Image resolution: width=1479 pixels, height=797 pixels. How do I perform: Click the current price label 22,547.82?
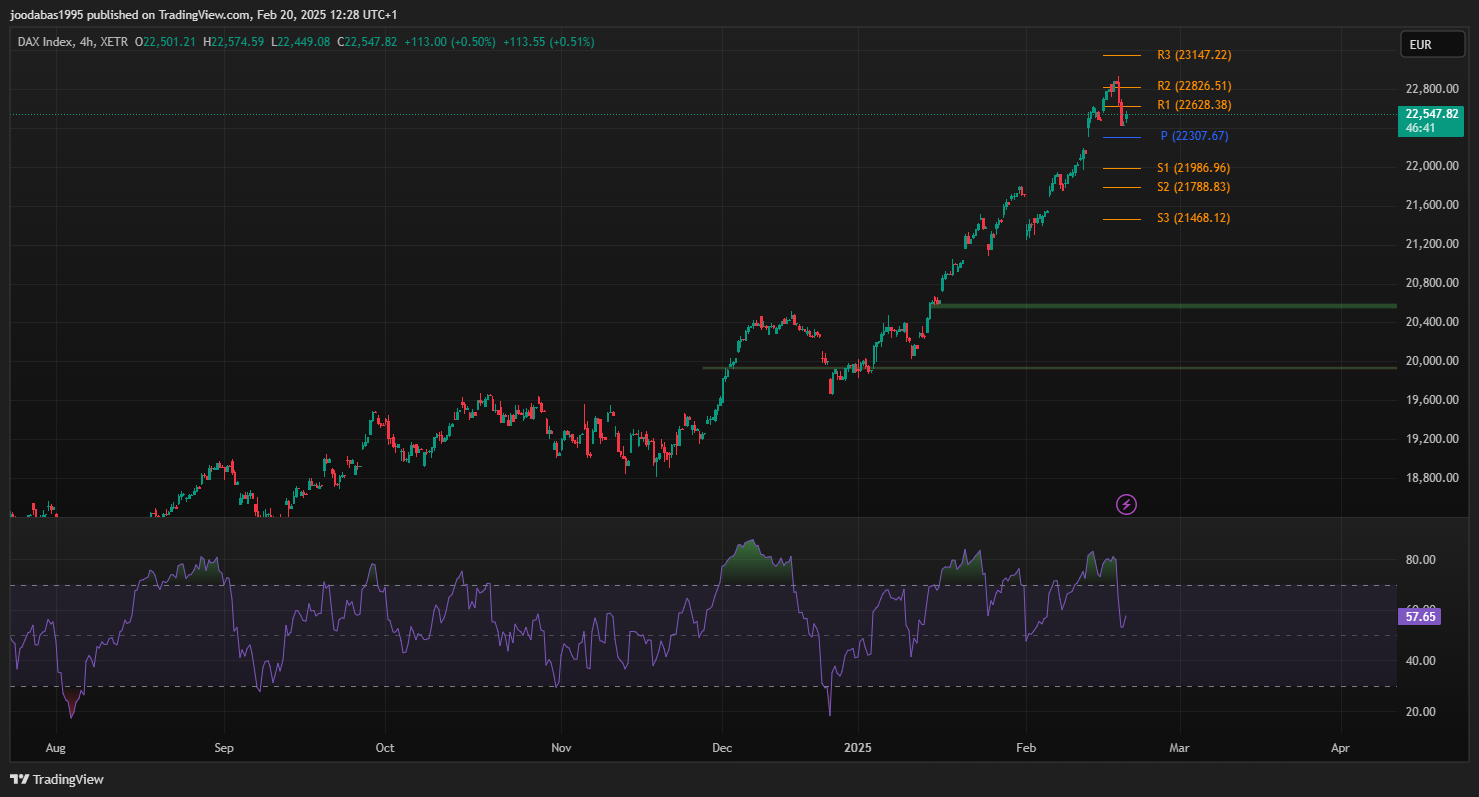coord(1431,115)
